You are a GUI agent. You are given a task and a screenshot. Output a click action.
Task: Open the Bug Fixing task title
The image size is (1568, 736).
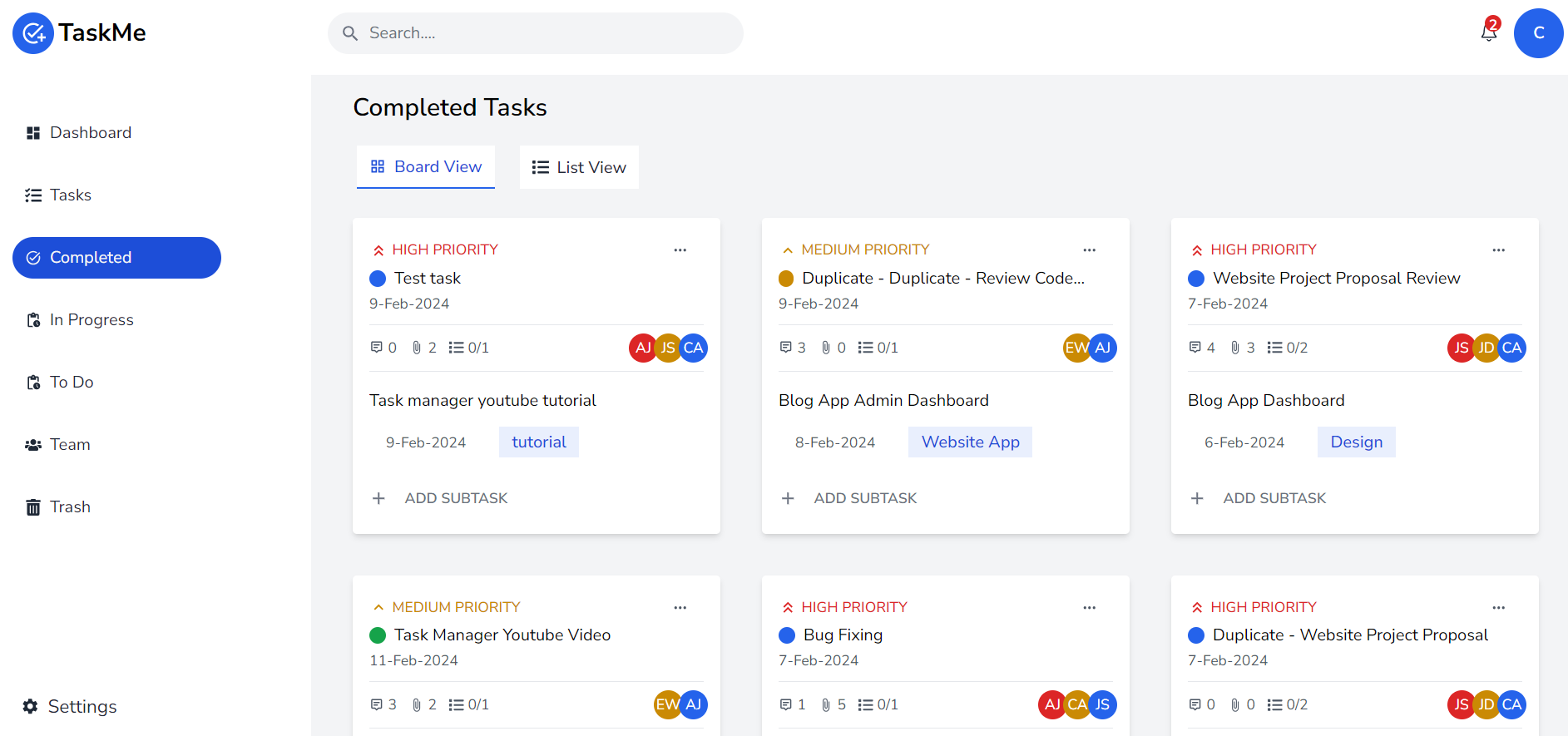click(843, 635)
